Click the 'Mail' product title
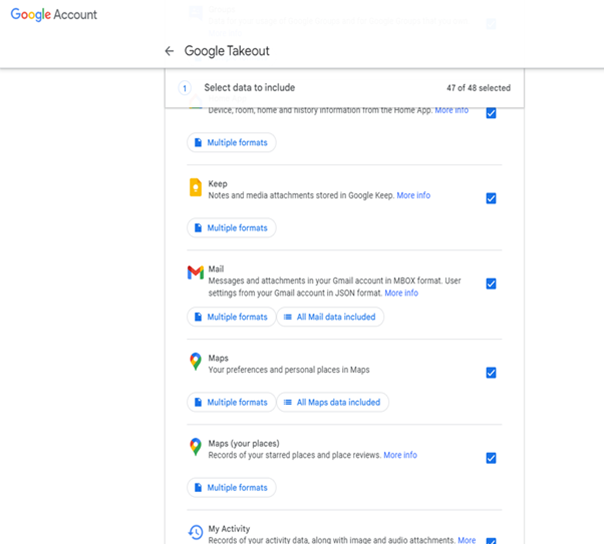The height and width of the screenshot is (544, 604). [x=216, y=269]
